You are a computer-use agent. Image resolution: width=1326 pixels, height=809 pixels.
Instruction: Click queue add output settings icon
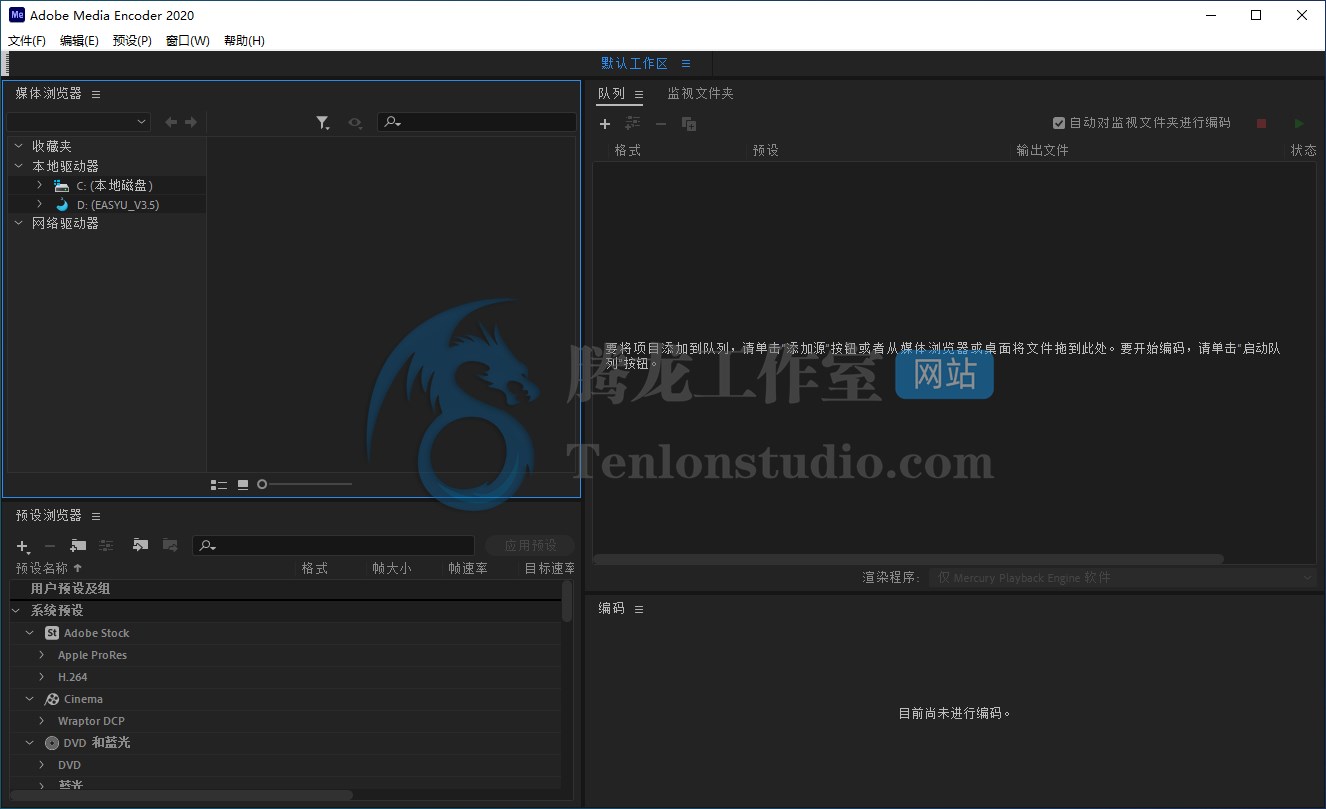pyautogui.click(x=632, y=124)
